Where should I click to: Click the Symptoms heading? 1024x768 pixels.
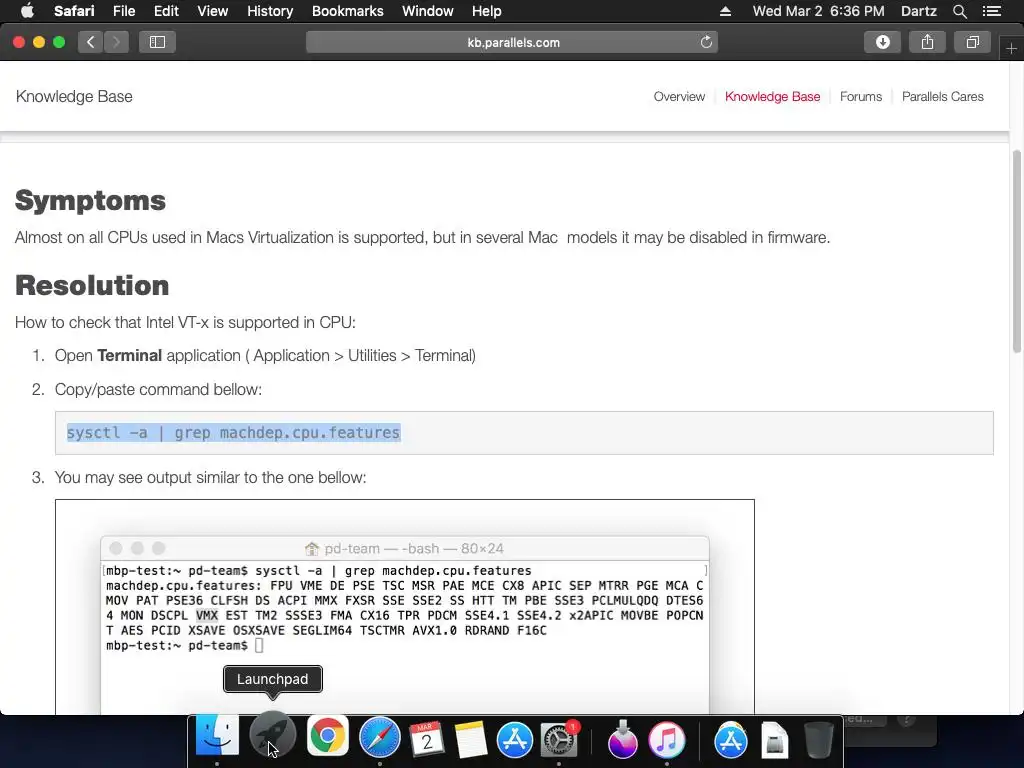[90, 200]
